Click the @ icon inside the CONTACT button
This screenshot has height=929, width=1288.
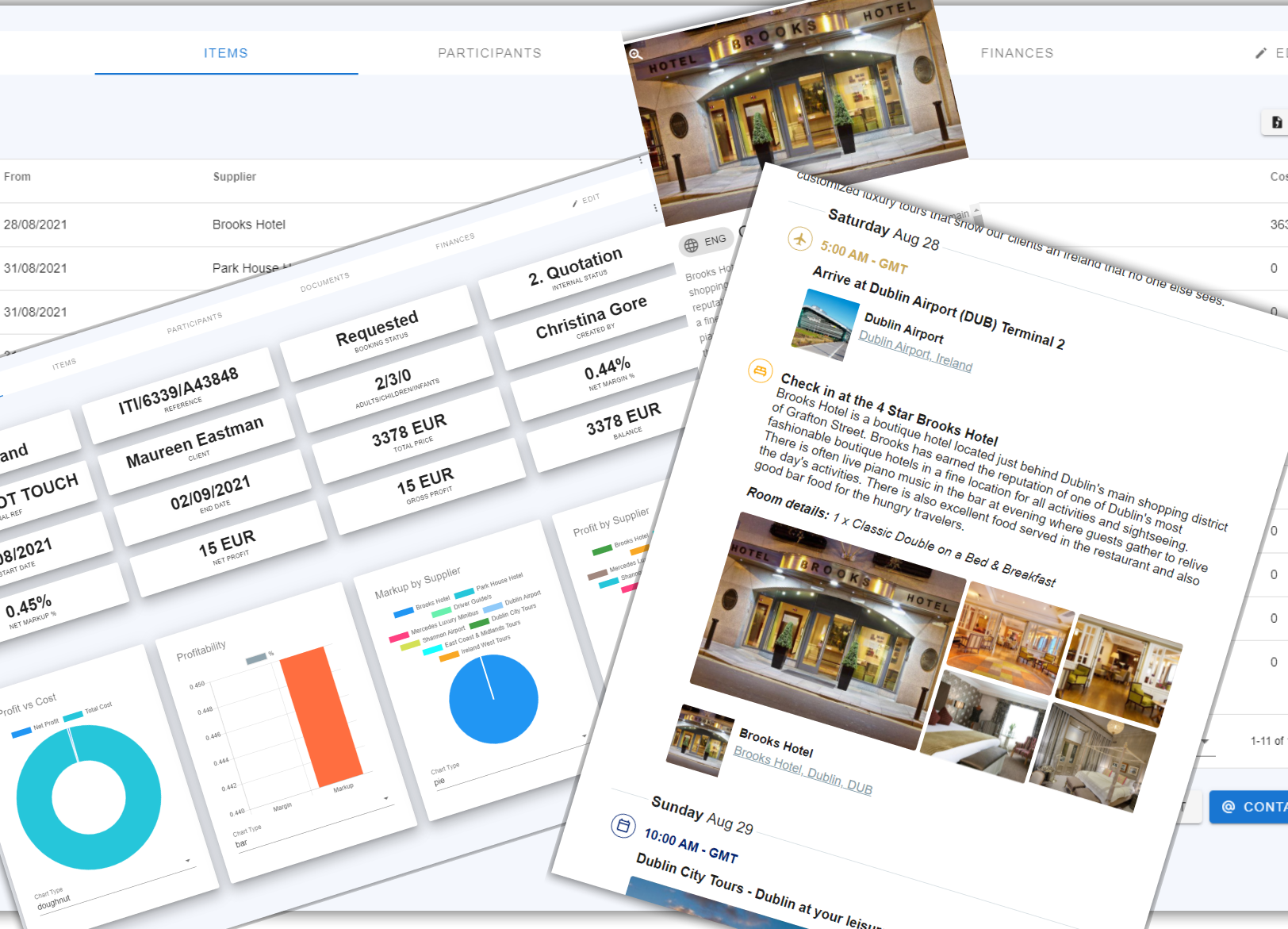pos(1228,807)
